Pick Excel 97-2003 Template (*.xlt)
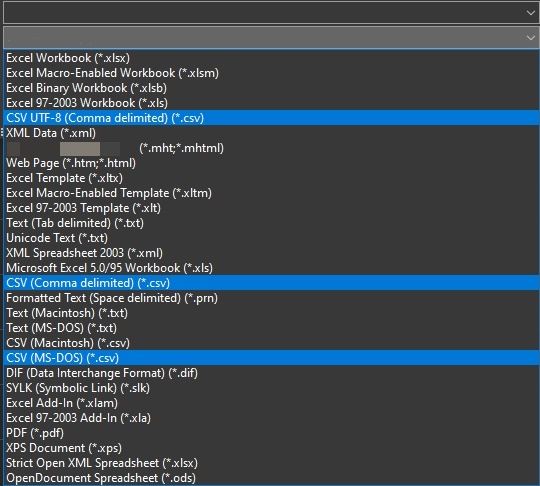Viewport: 540px width, 486px height. [271, 208]
